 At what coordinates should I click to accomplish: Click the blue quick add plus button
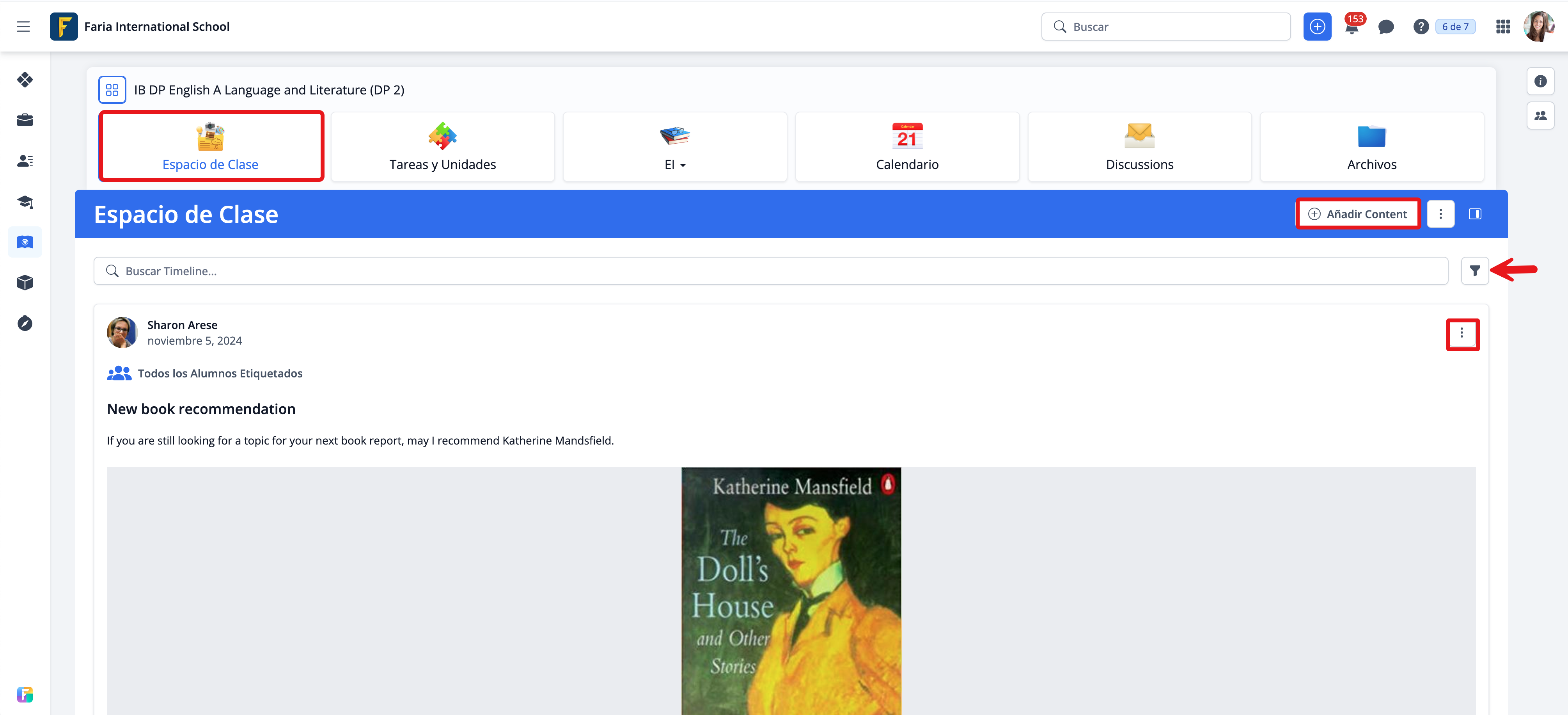(x=1316, y=27)
